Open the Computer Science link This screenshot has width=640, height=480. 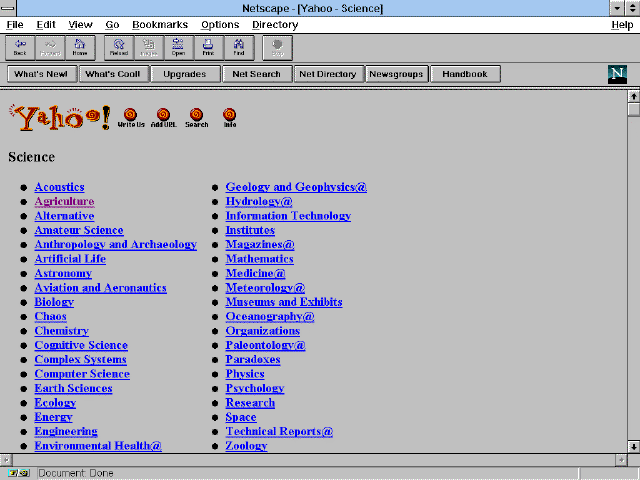click(x=82, y=374)
